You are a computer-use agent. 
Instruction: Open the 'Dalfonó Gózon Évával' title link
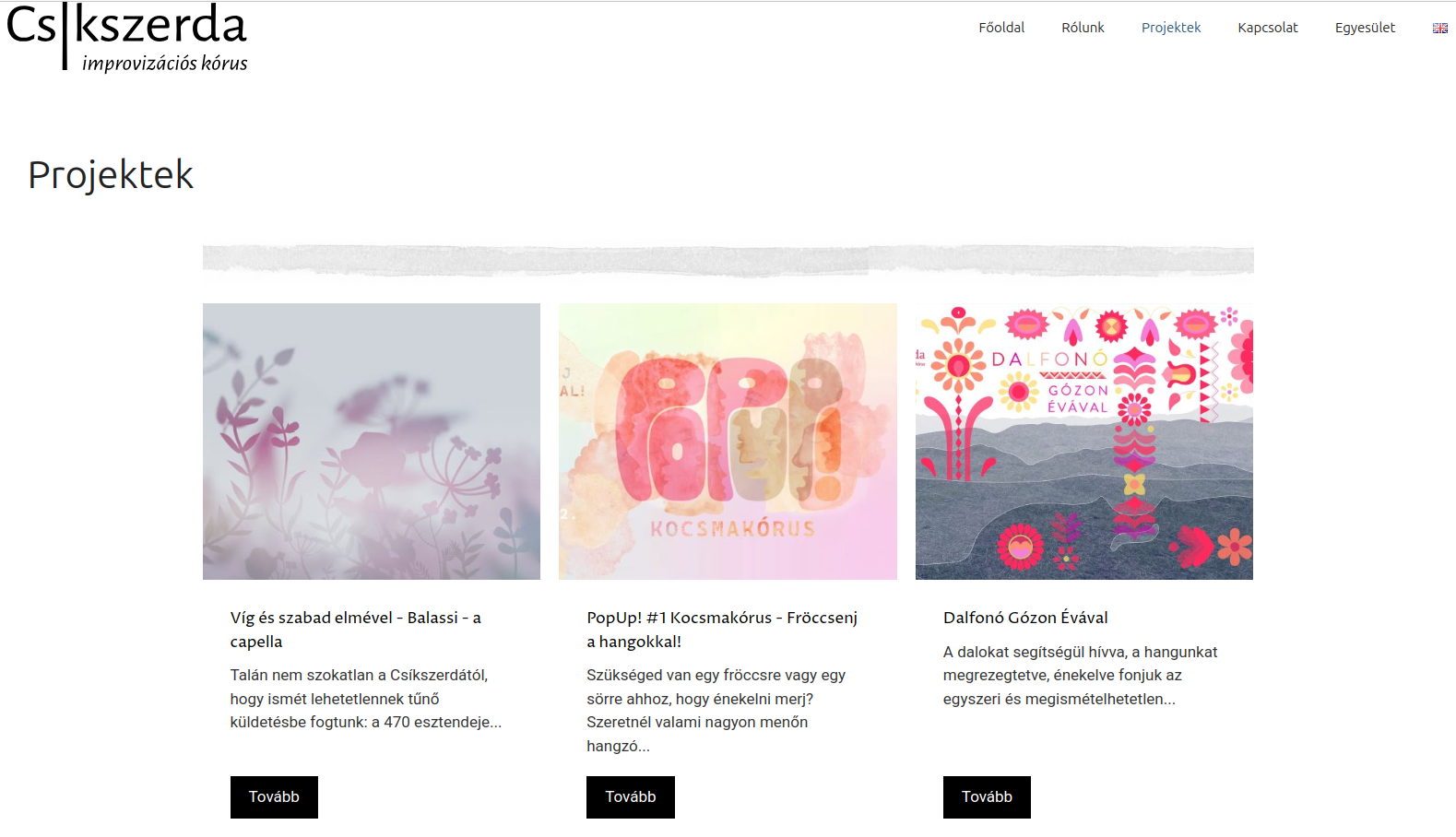[1025, 618]
